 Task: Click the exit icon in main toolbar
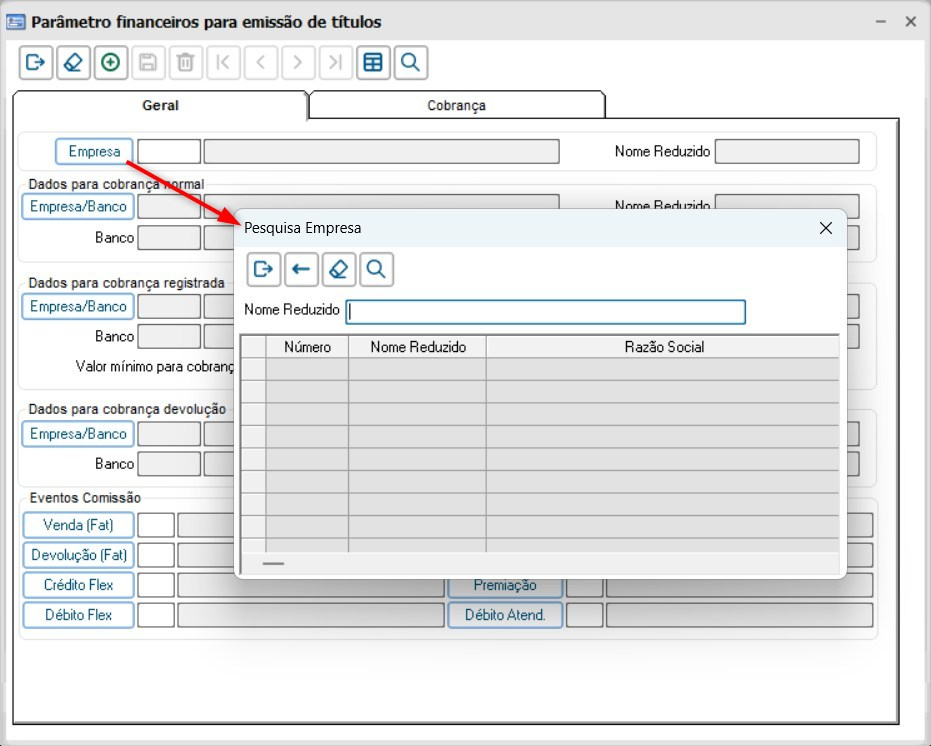(36, 62)
